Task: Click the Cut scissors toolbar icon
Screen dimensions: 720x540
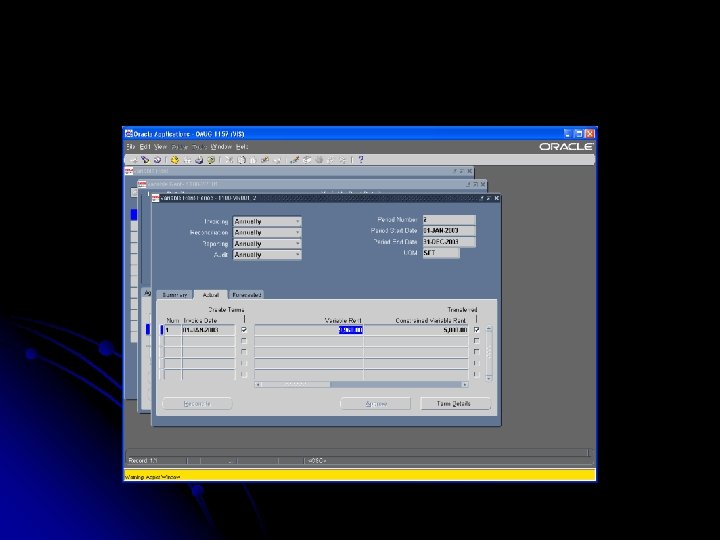Action: 229,160
